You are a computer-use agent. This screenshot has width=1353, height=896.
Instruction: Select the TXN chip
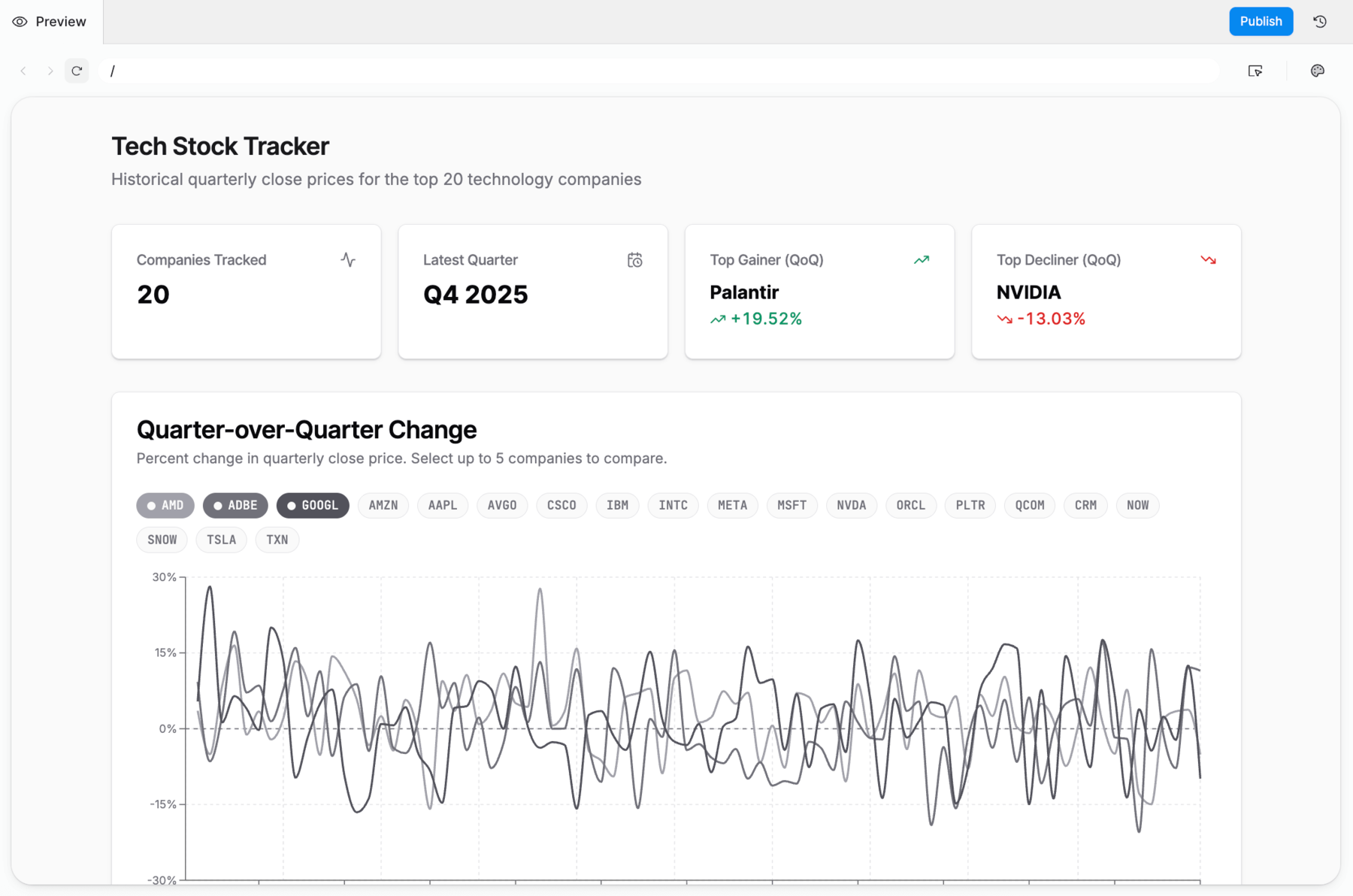[x=277, y=540]
